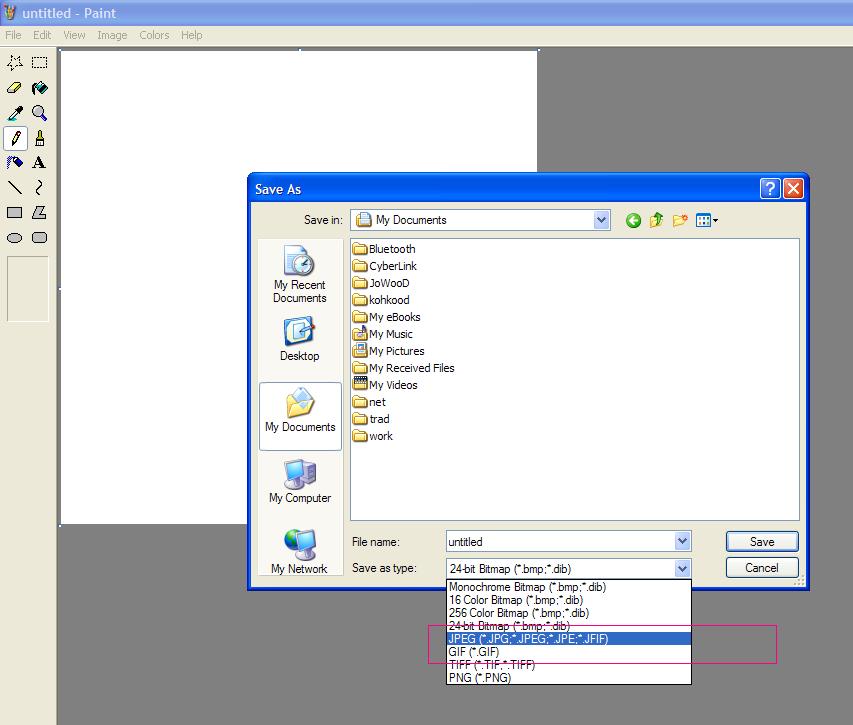Click the Save button
Image resolution: width=853 pixels, height=725 pixels.
click(x=762, y=542)
